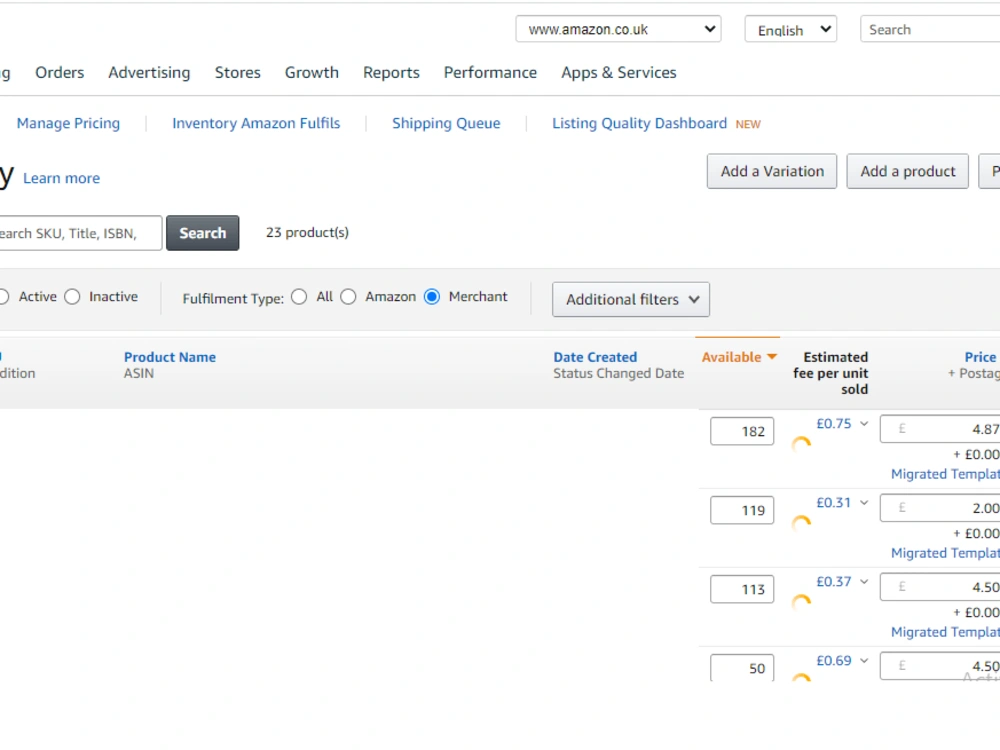
Task: Open the Shipping Queue link
Action: [x=446, y=123]
